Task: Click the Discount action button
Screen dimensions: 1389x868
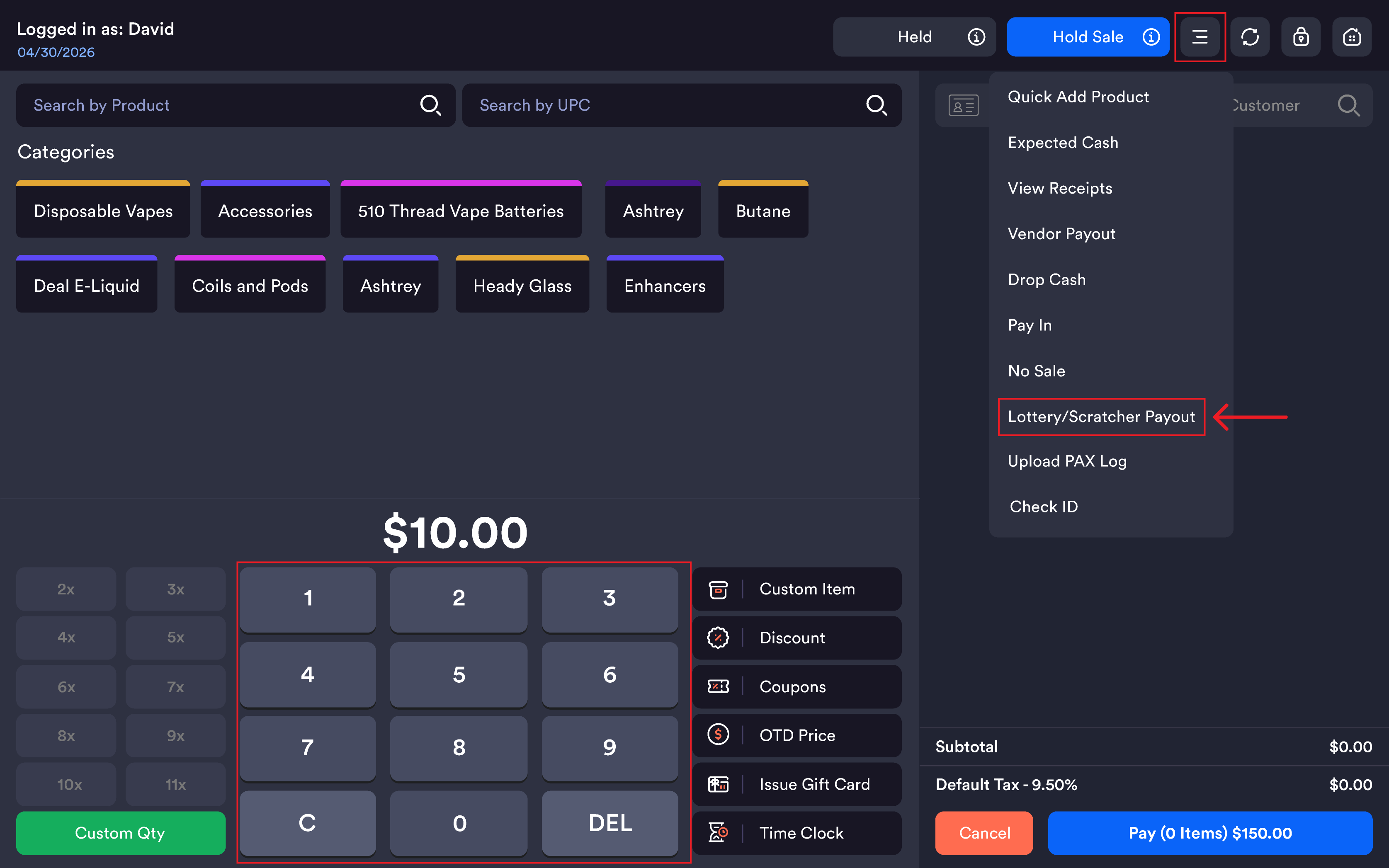Action: (796, 638)
